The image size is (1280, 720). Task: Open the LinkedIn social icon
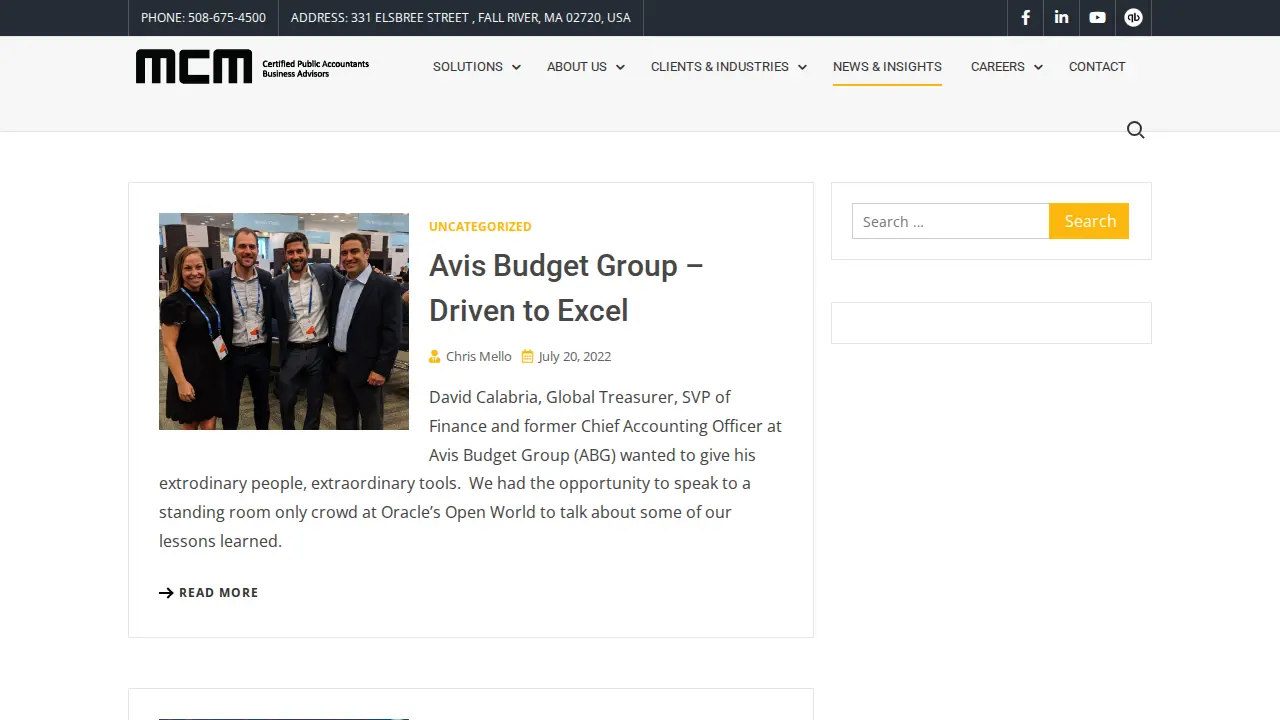point(1061,17)
